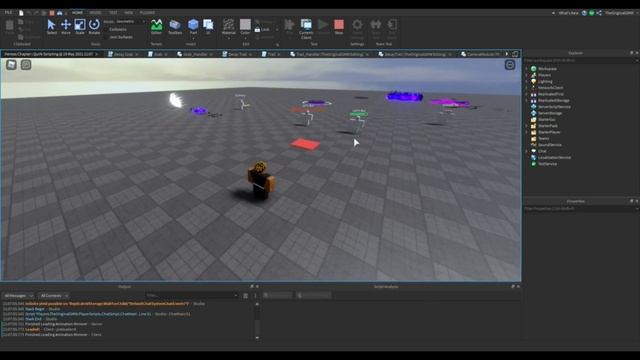Viewport: 640px width, 360px height.
Task: Click the new file icon in quick access
Action: coord(21,13)
